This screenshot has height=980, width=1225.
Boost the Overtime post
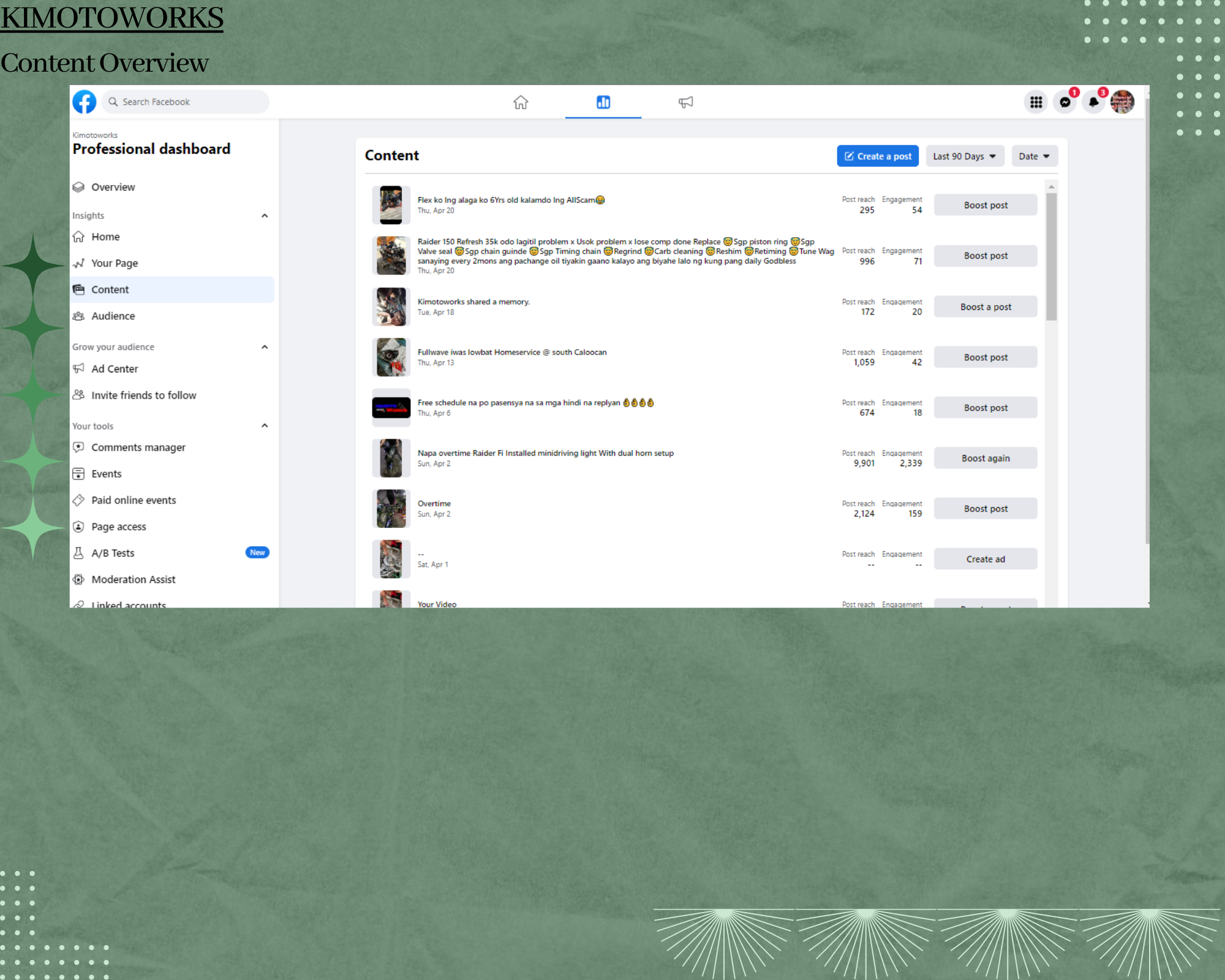986,508
